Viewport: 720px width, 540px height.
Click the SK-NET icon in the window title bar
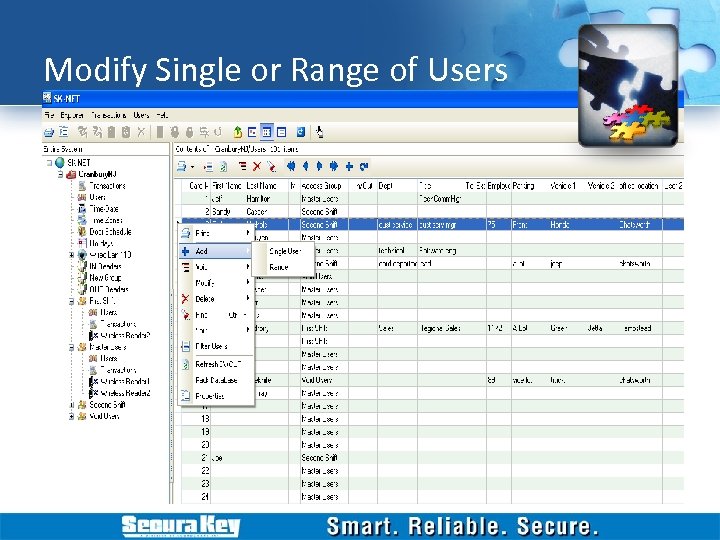click(47, 98)
